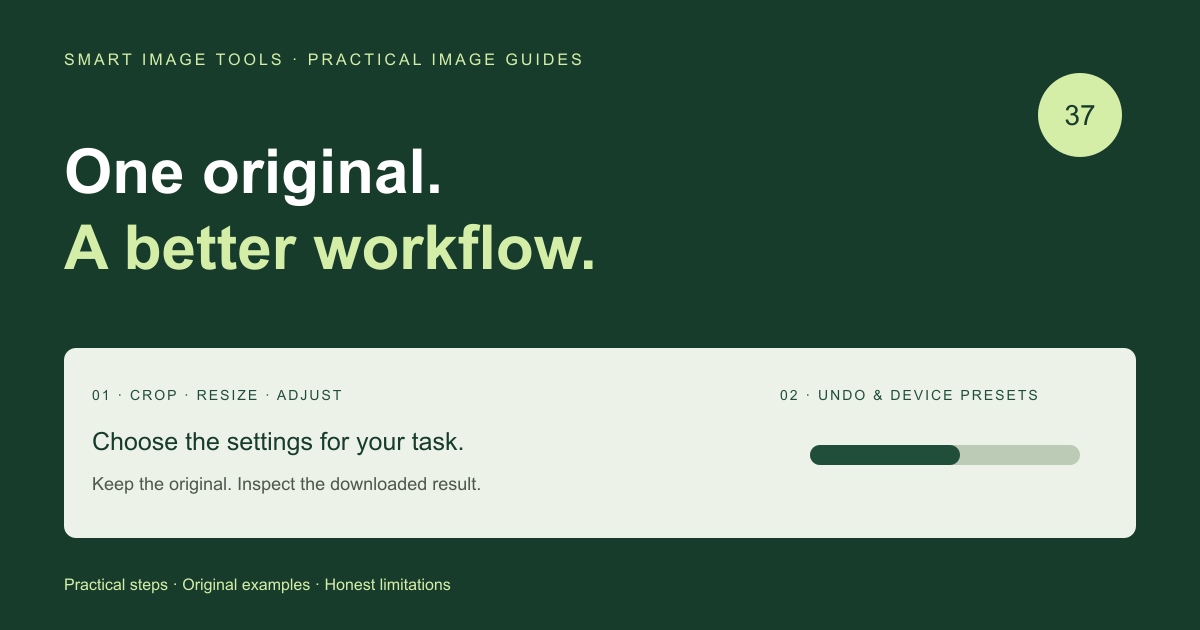Open the 'PRACTICAL IMAGE GUIDES' header text
This screenshot has height=630, width=1200.
pos(446,60)
